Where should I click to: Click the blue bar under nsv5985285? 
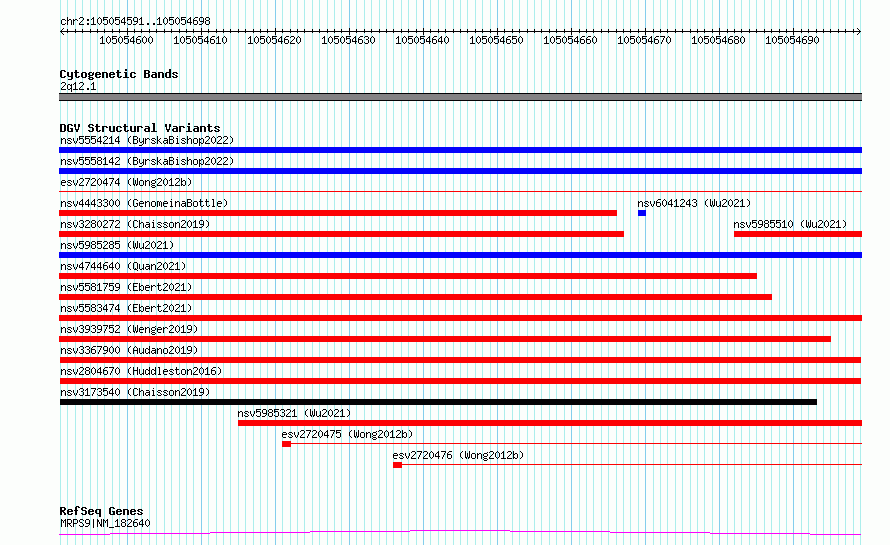[x=460, y=255]
